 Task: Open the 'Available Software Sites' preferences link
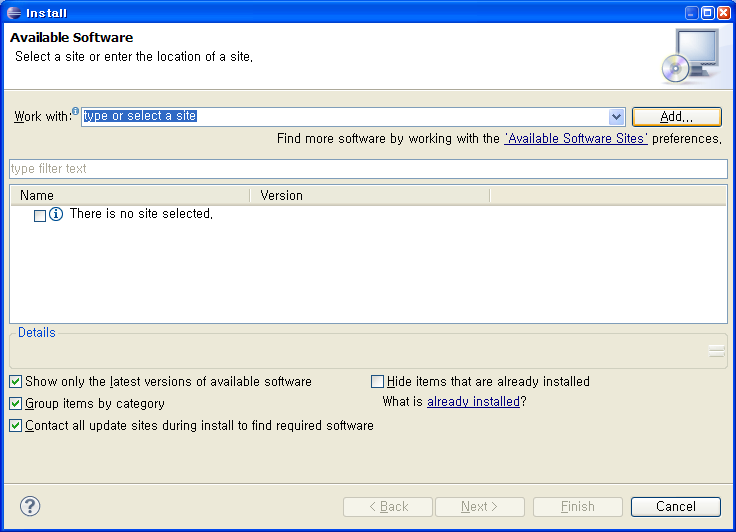[x=576, y=139]
